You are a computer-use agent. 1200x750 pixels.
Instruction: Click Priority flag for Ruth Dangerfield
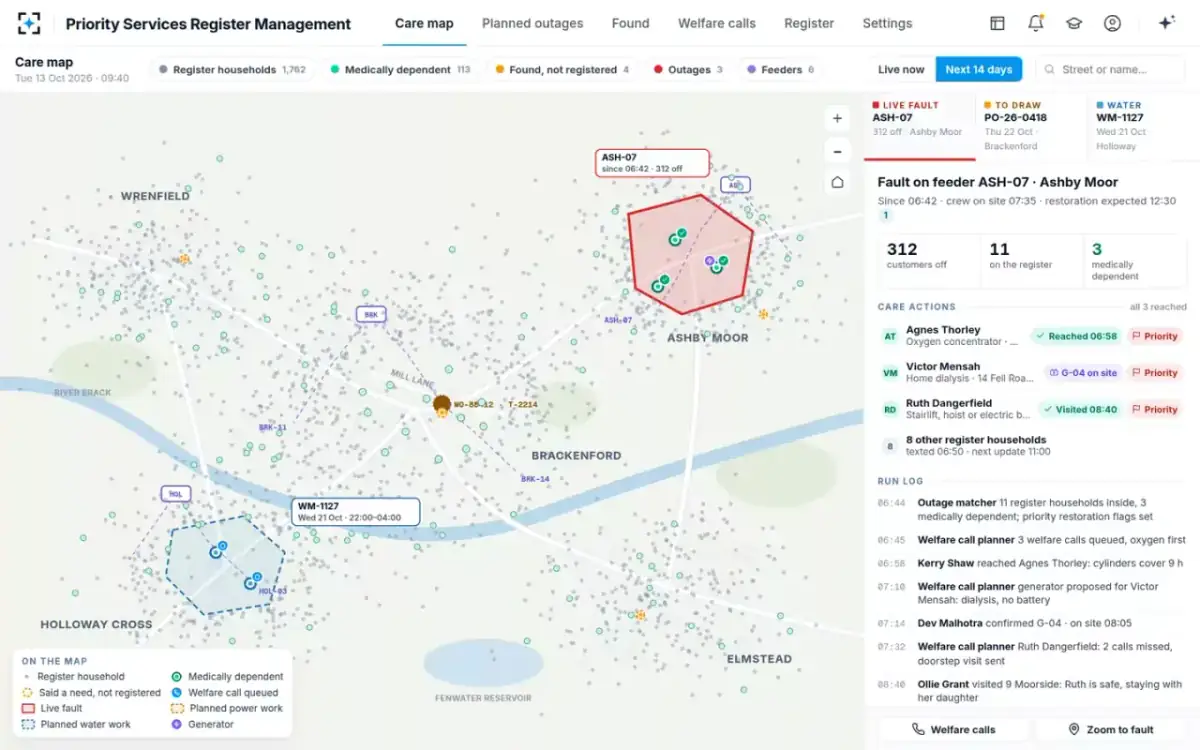pyautogui.click(x=1155, y=410)
